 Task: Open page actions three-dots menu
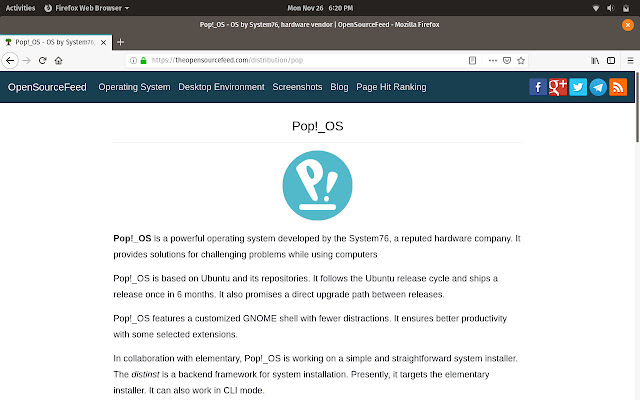point(493,60)
